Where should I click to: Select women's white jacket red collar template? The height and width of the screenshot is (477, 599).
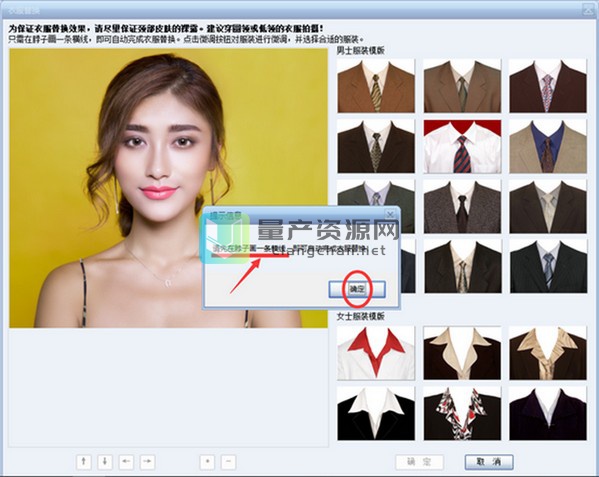(x=376, y=353)
